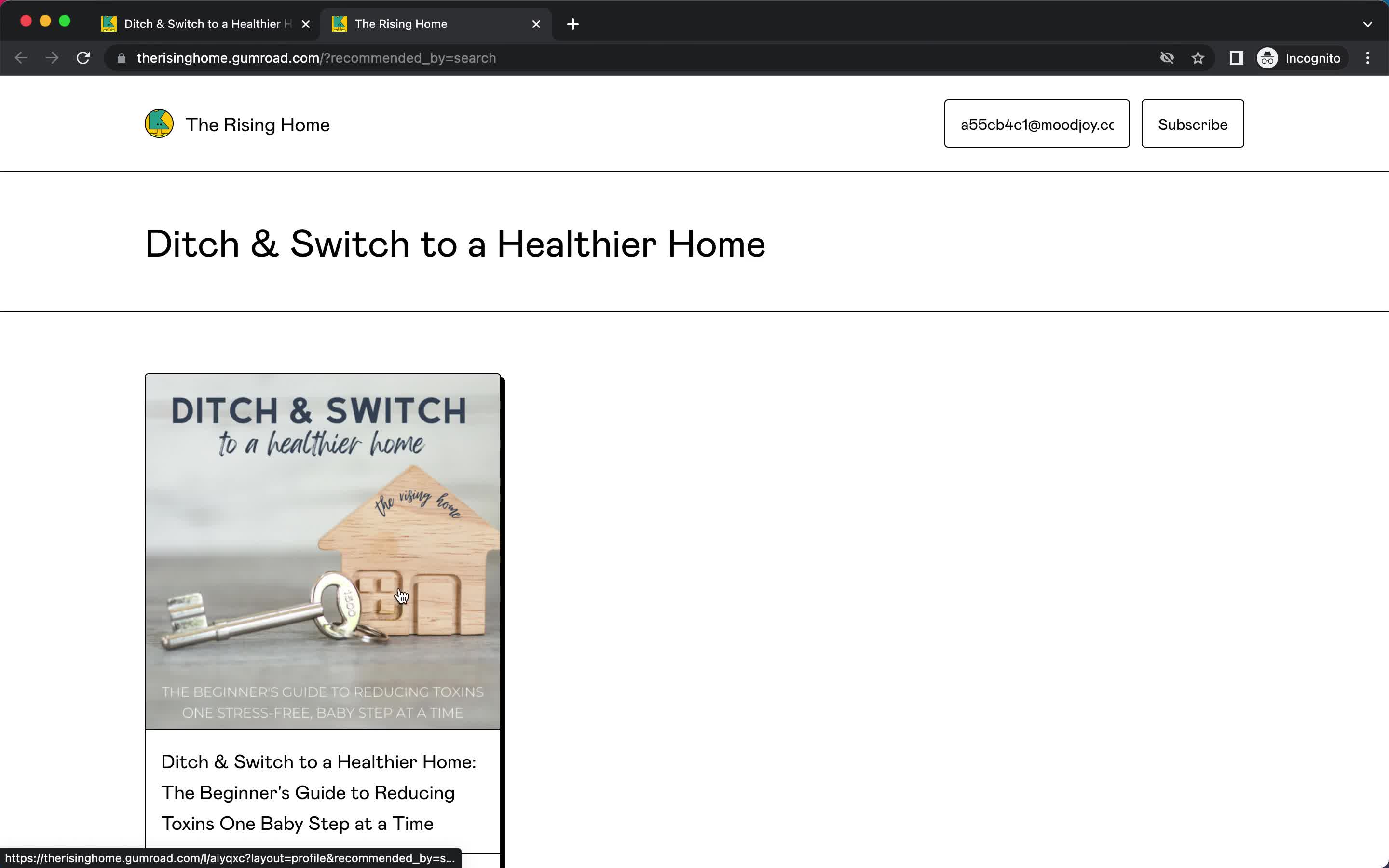
Task: Click the camera/permissions icon in address bar
Action: click(1166, 58)
